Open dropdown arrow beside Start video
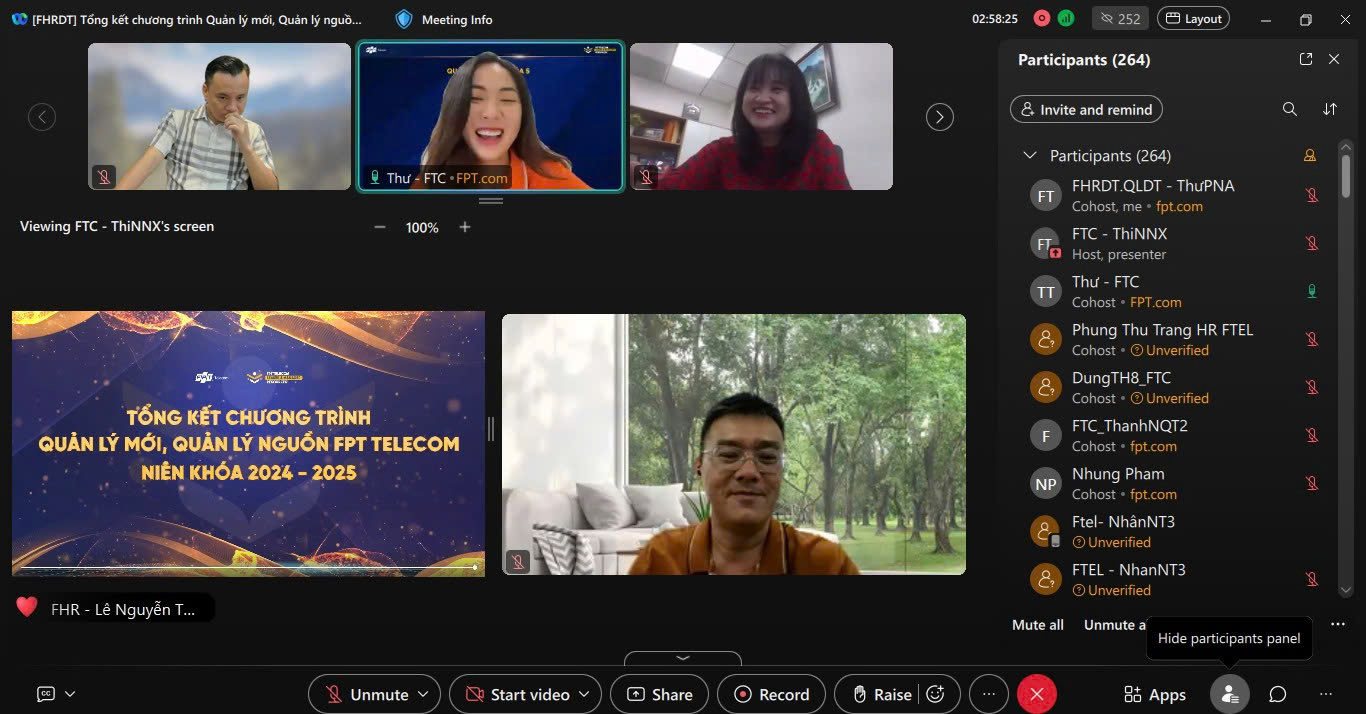 click(x=584, y=694)
